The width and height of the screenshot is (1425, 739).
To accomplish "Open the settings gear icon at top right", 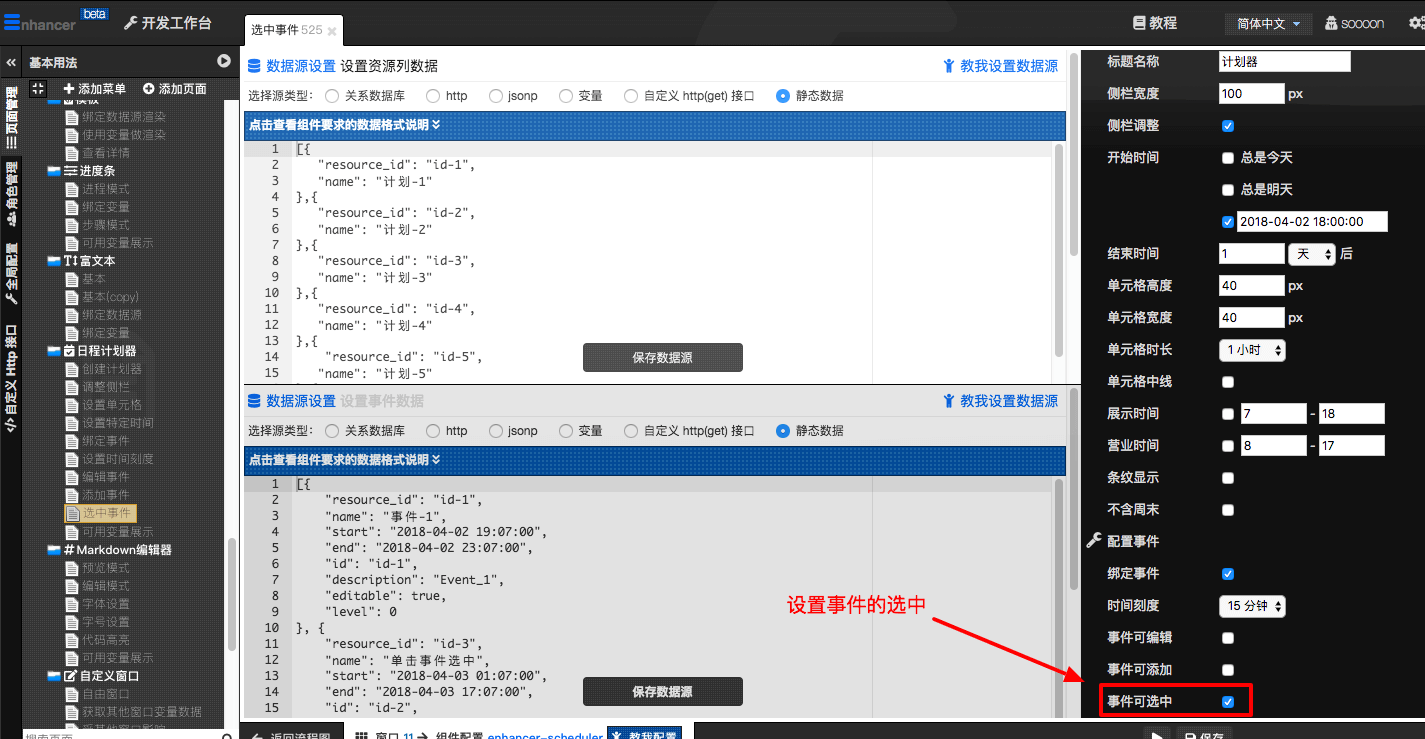I will (x=1414, y=23).
